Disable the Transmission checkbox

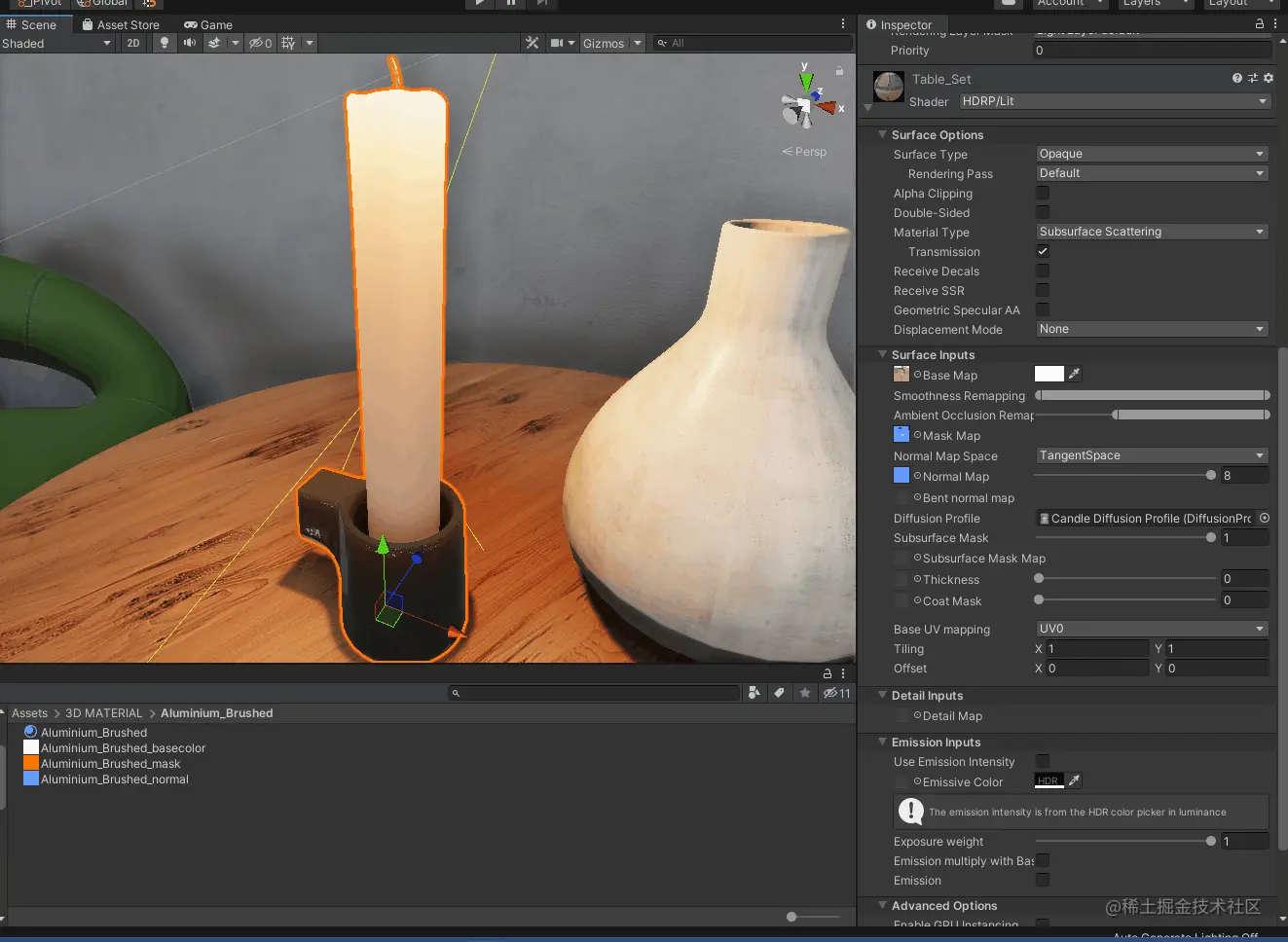pos(1043,251)
